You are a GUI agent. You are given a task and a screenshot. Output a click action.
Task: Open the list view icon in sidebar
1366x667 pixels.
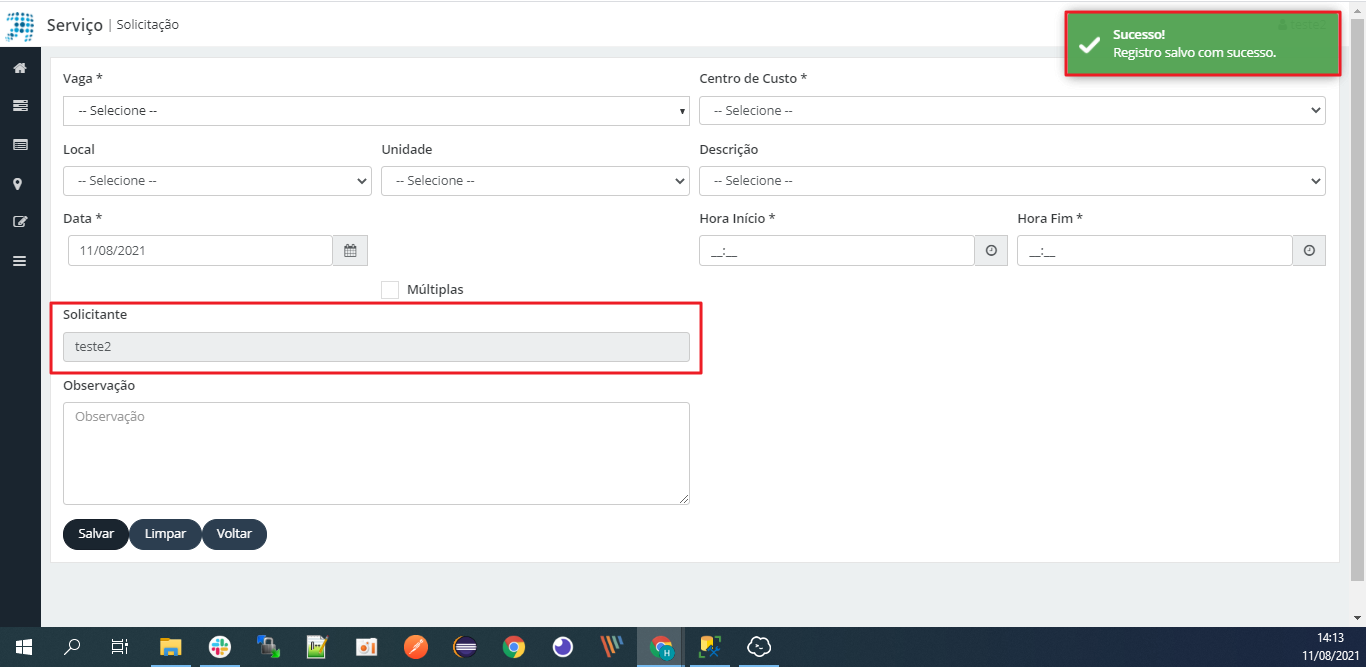(19, 144)
